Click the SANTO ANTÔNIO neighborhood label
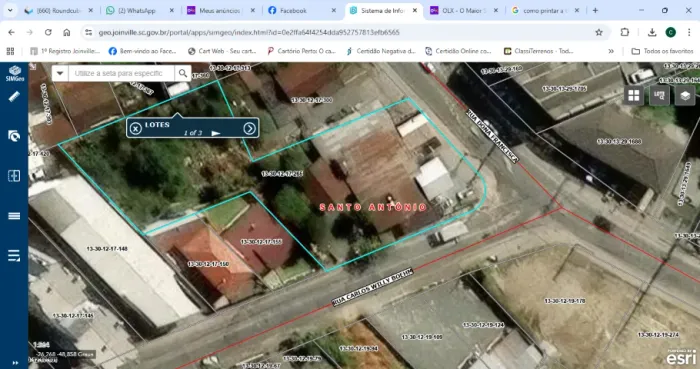 pyautogui.click(x=374, y=207)
